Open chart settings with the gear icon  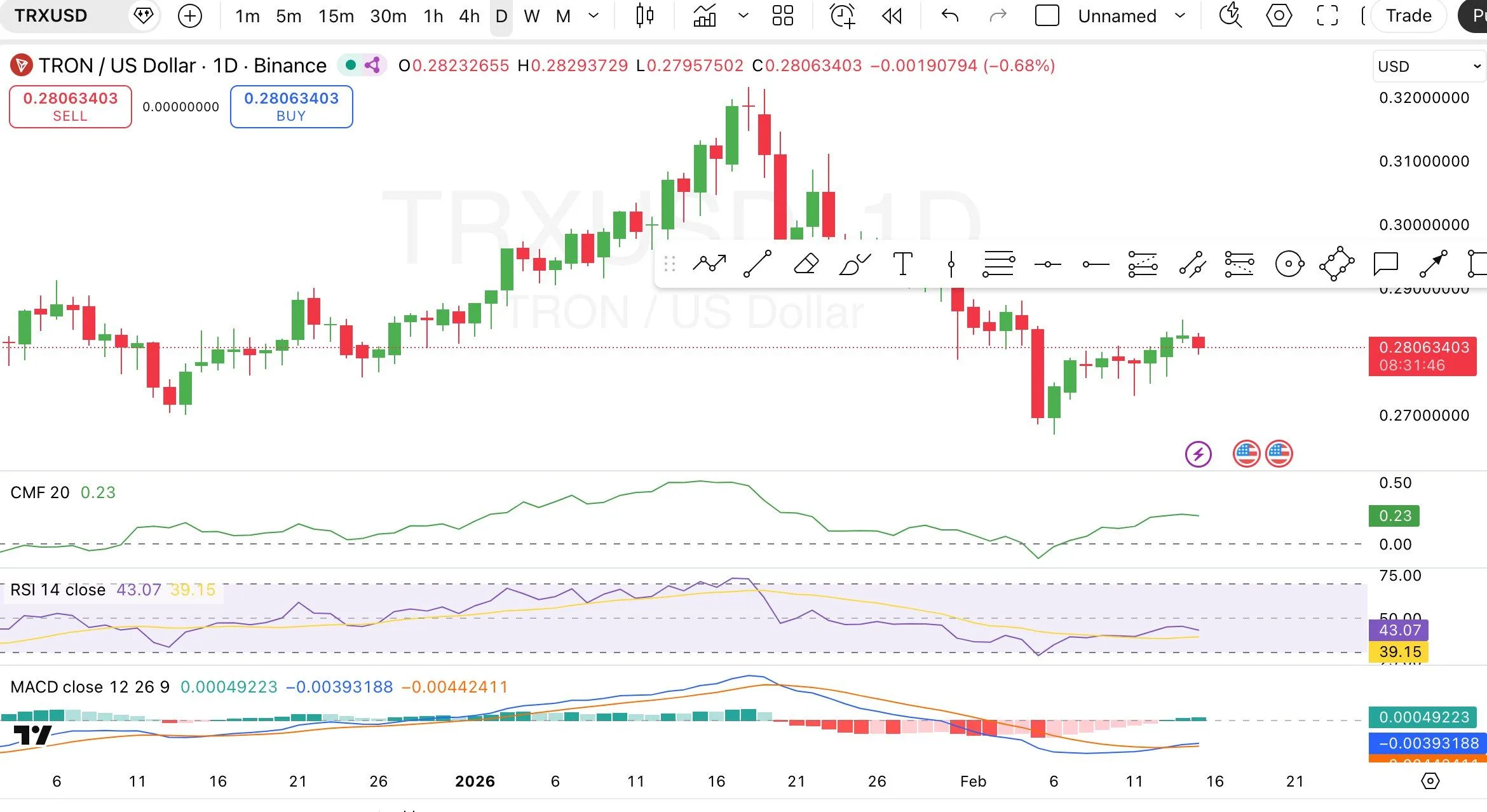1279,16
